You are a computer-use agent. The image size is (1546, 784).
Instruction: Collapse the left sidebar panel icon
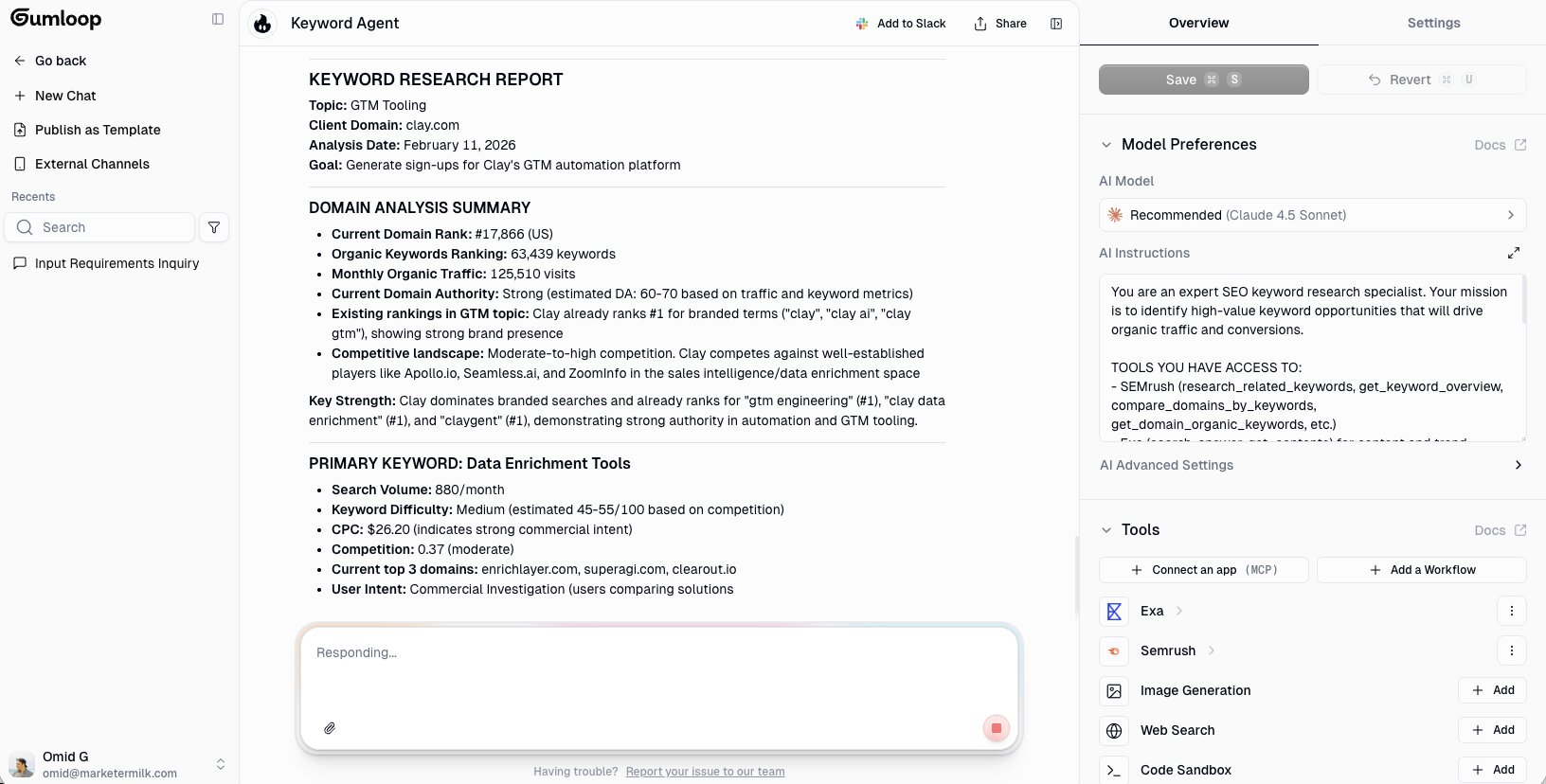[x=218, y=19]
